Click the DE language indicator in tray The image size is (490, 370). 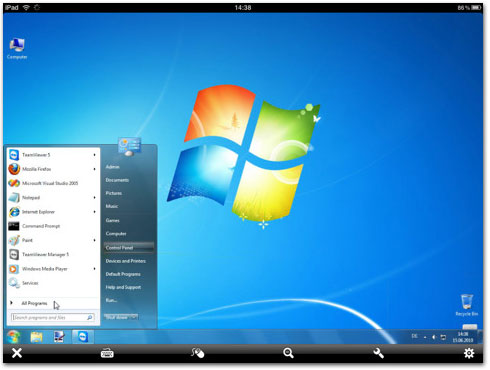(x=414, y=336)
